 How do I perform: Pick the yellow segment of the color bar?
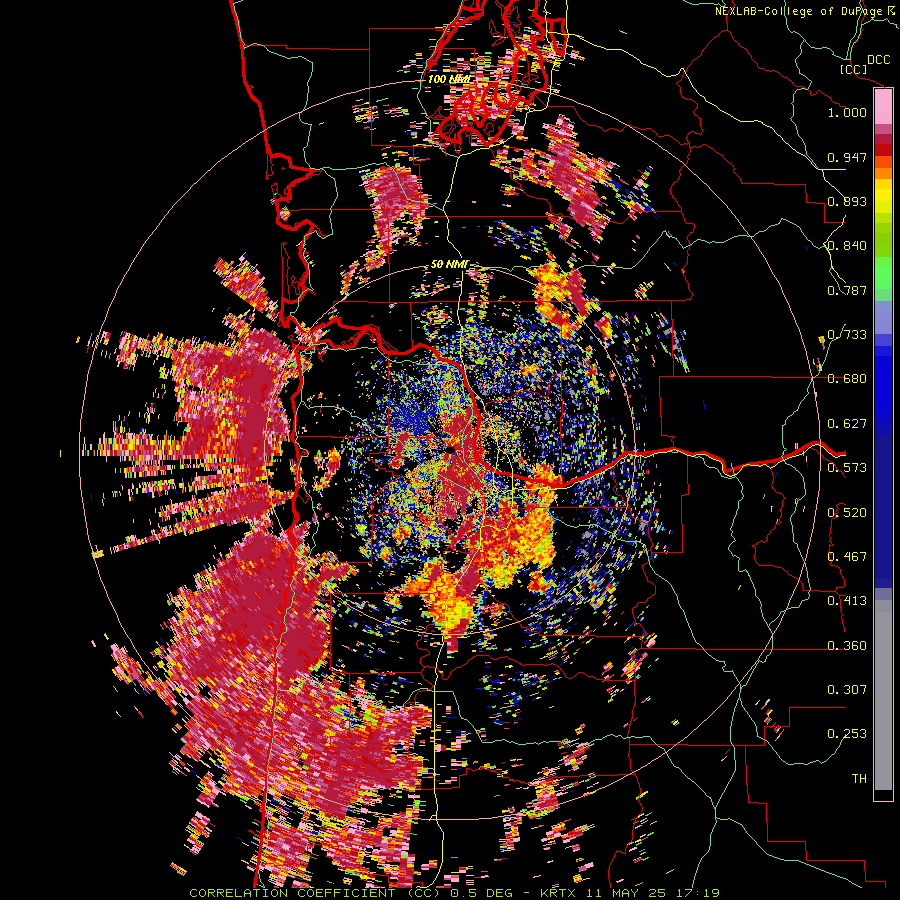coord(883,196)
